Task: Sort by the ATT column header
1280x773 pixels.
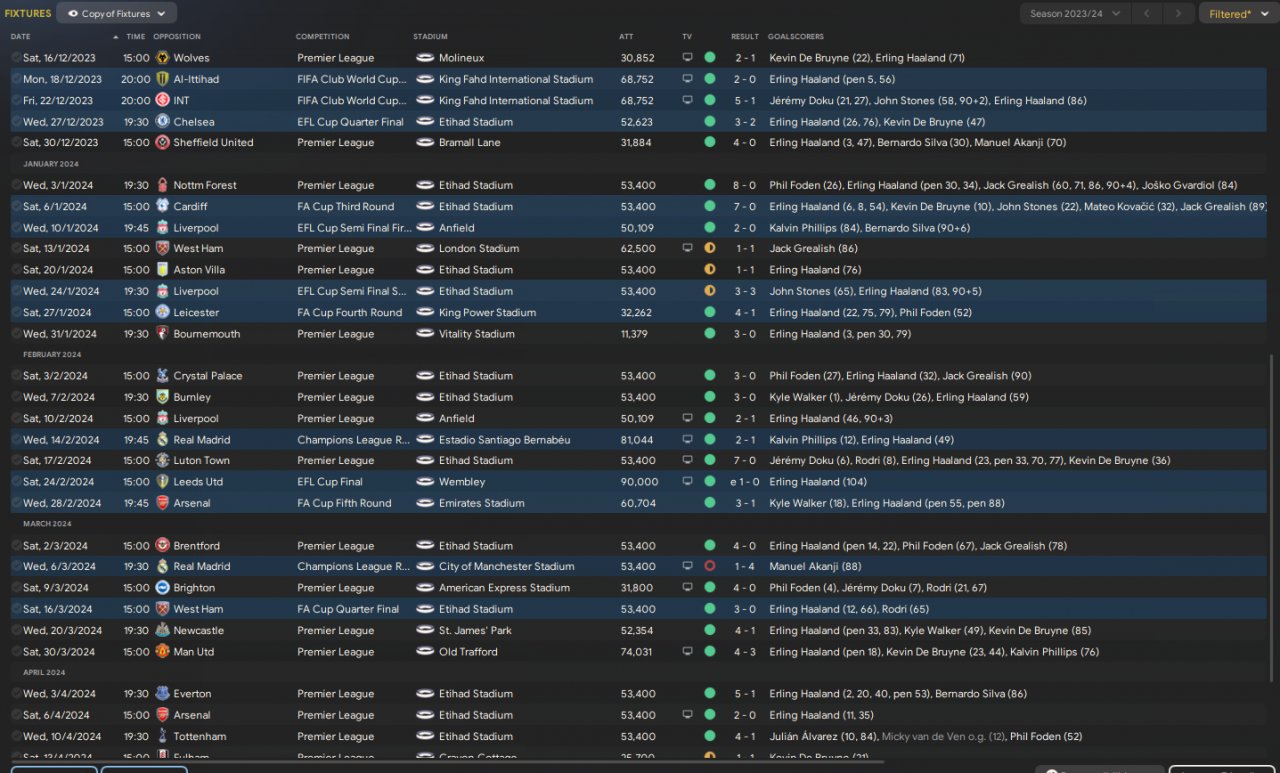Action: coord(626,37)
